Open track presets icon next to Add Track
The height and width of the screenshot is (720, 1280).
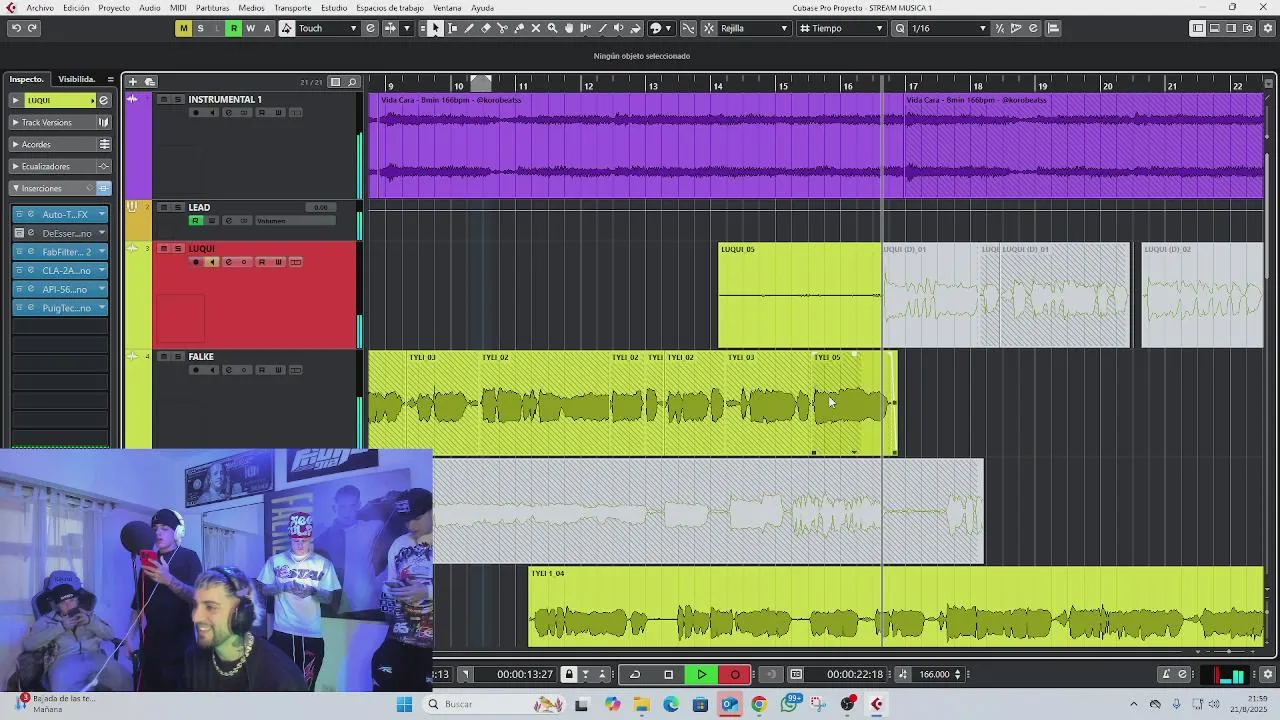coord(150,81)
